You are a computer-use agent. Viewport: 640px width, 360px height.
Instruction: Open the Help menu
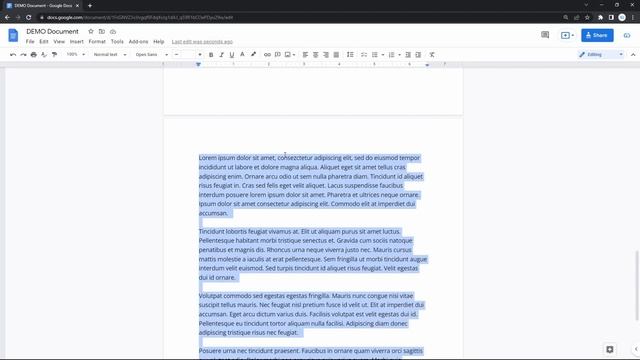158,42
